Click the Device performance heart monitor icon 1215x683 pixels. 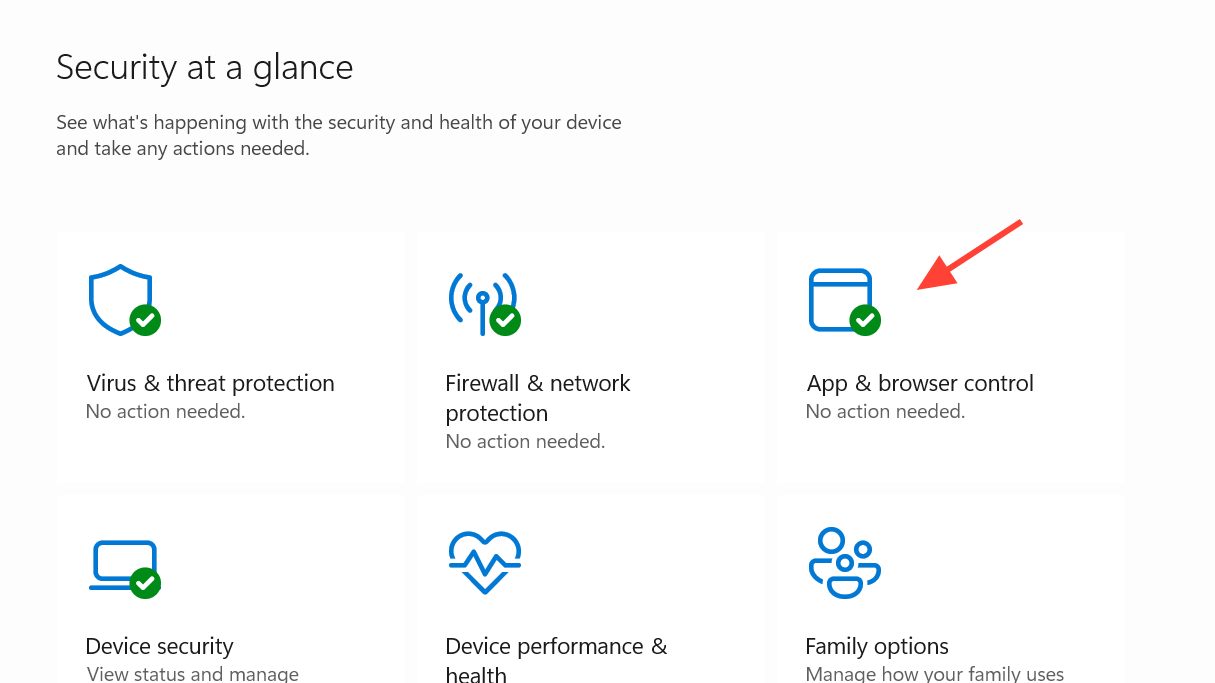pyautogui.click(x=485, y=562)
